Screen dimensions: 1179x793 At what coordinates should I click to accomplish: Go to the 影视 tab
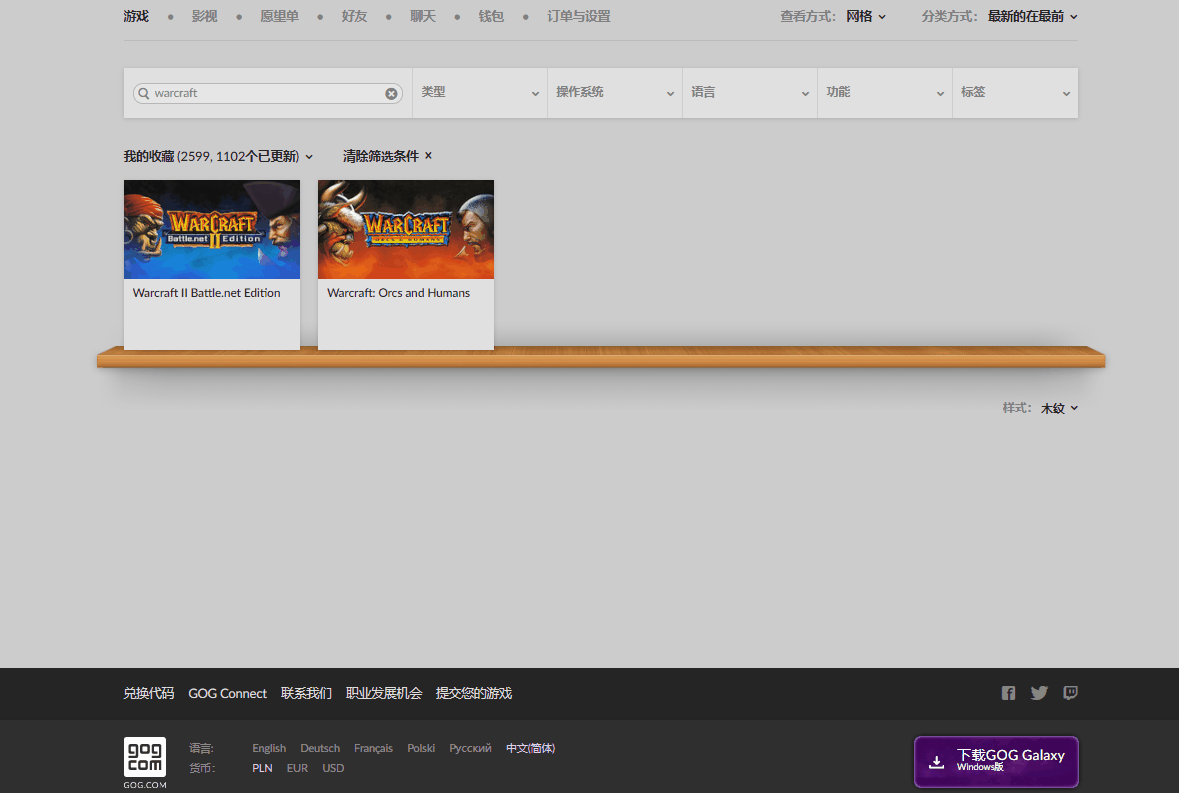tap(205, 17)
